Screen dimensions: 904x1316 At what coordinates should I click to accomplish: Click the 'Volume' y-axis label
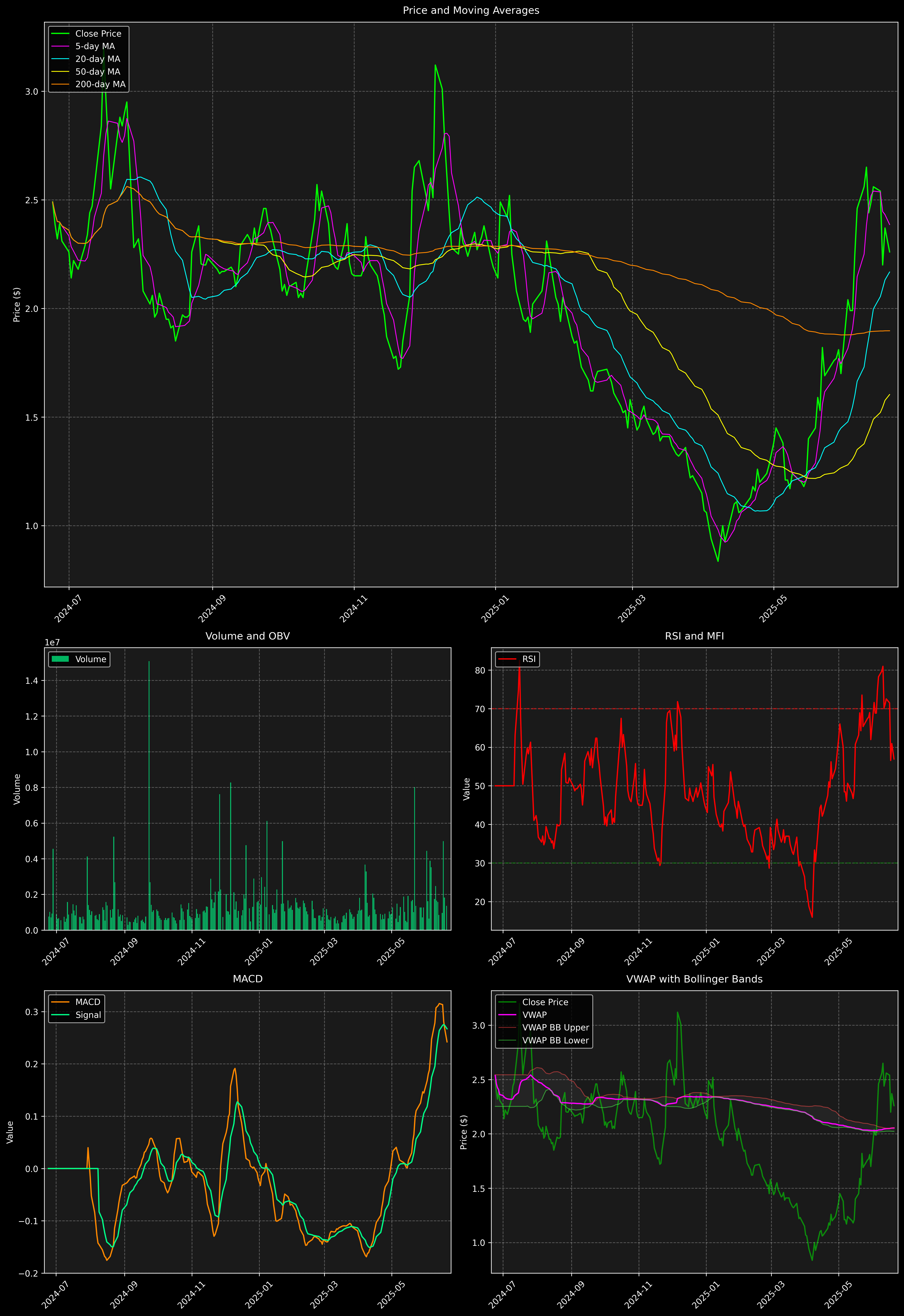(x=17, y=789)
